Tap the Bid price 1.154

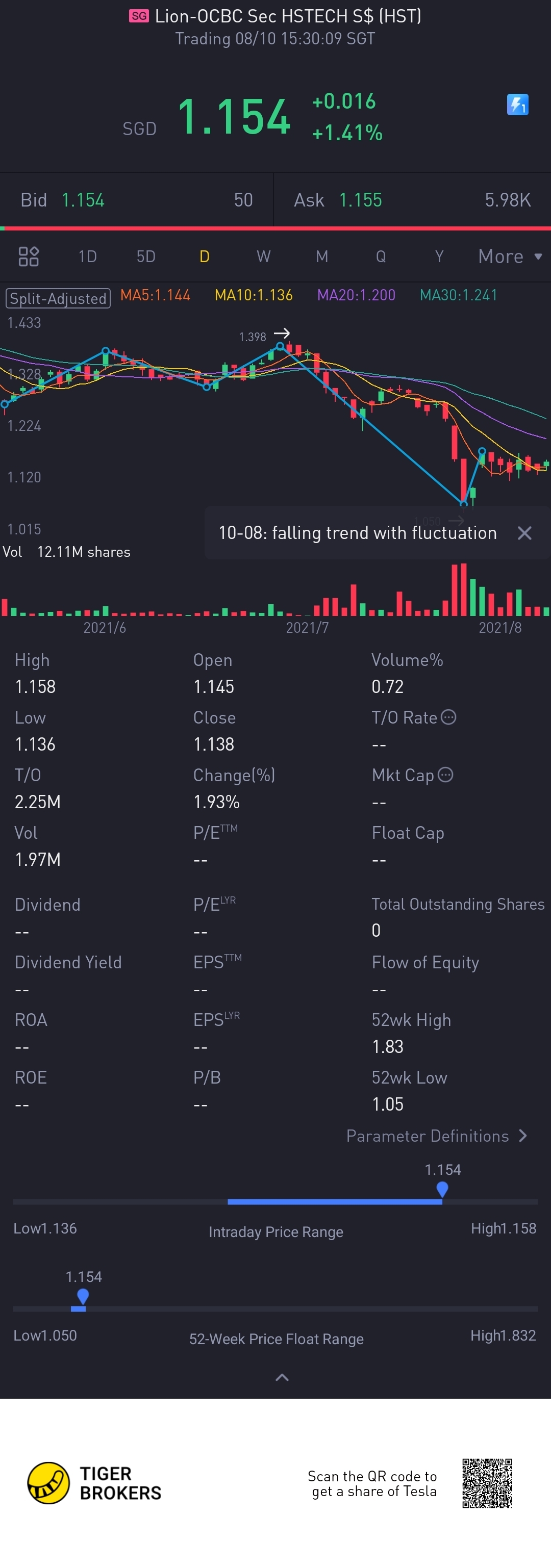point(83,200)
